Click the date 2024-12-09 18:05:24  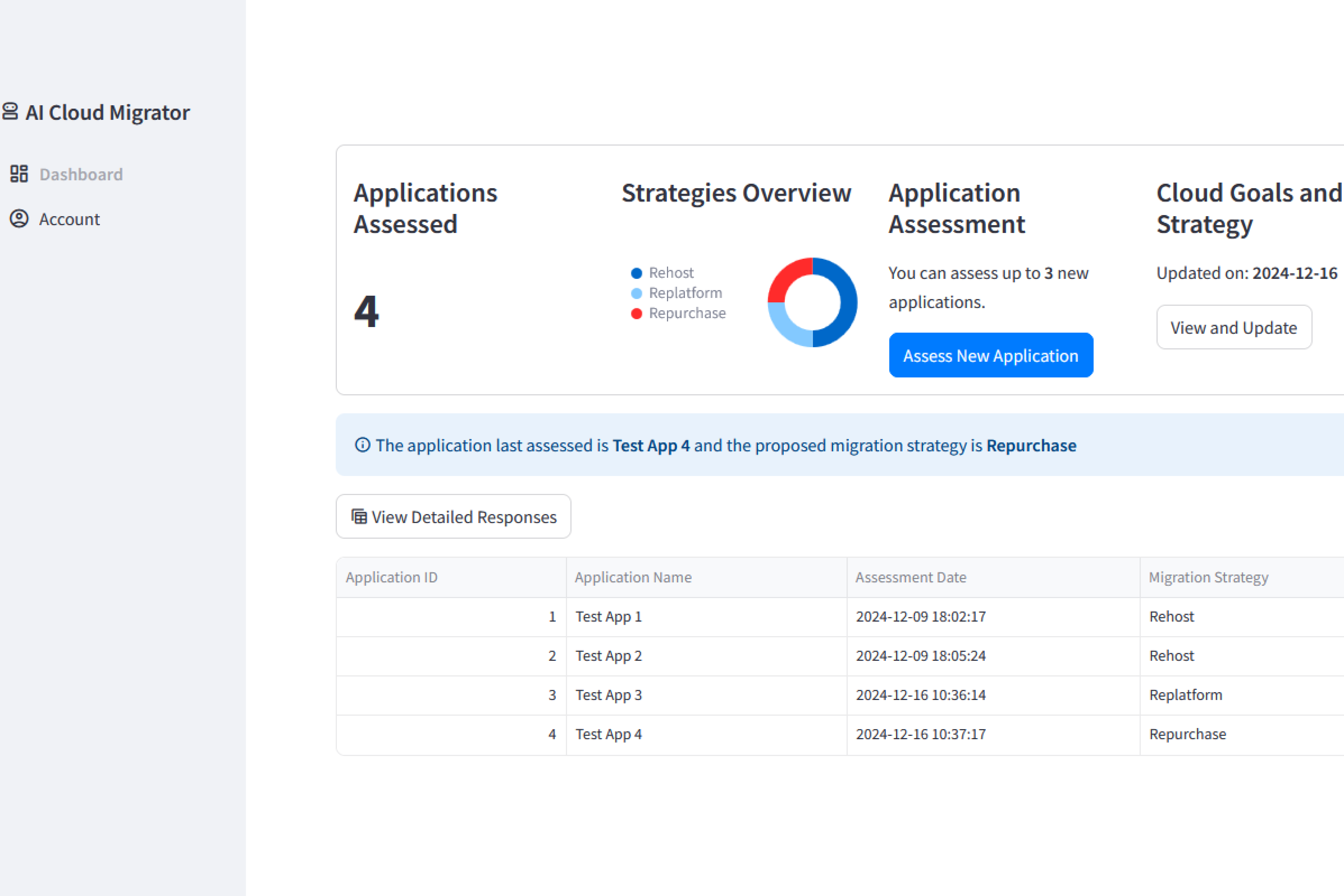(921, 656)
